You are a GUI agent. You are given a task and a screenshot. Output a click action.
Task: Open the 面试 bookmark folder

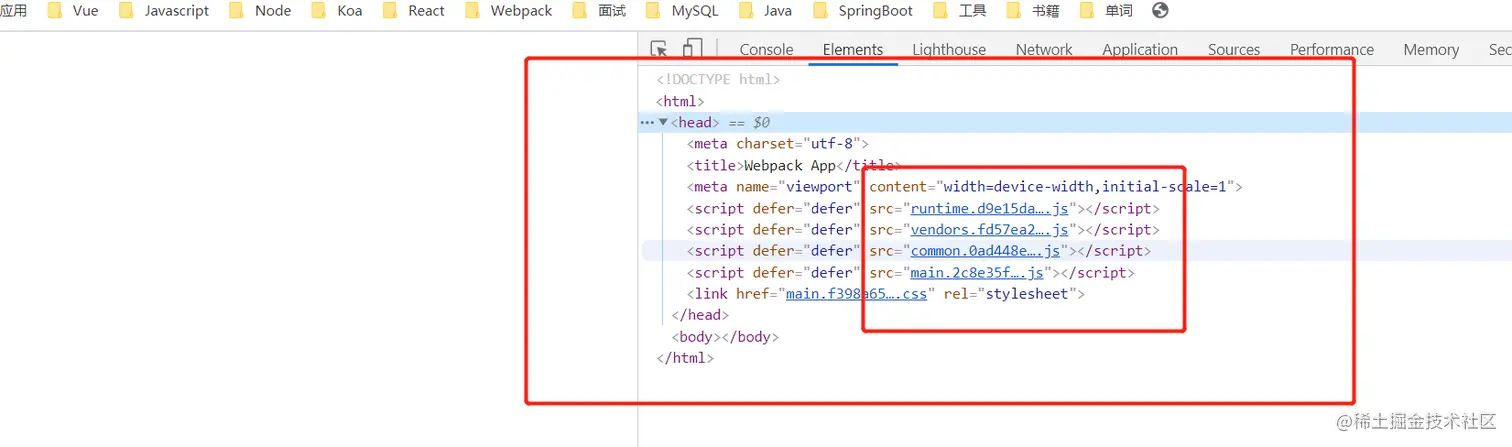point(600,11)
